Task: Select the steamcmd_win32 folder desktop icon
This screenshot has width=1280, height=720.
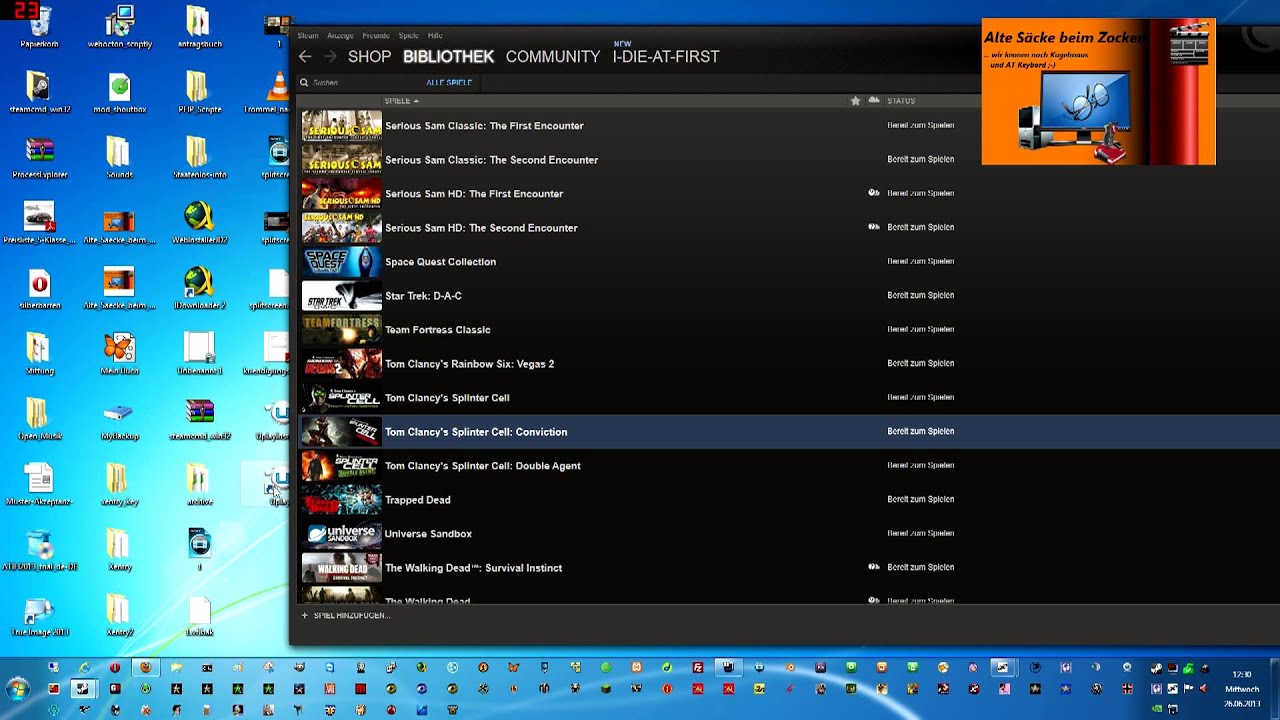Action: pyautogui.click(x=39, y=93)
